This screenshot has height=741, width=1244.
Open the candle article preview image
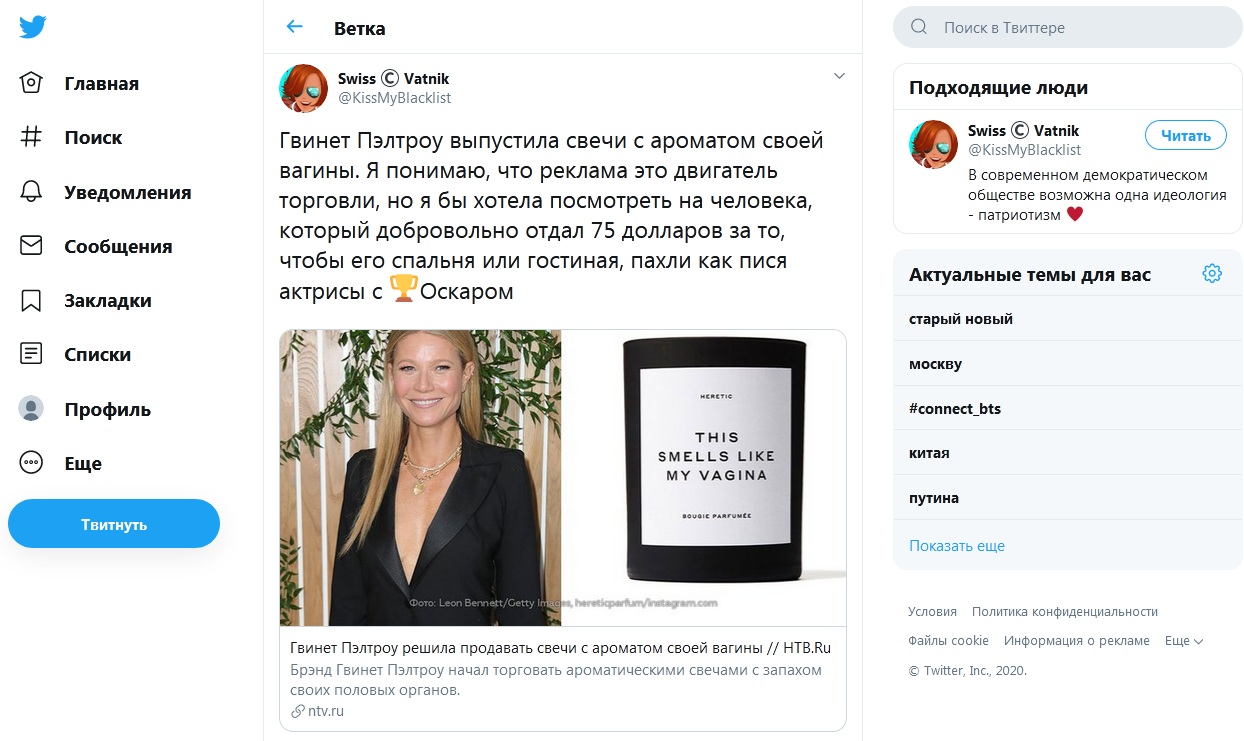[563, 478]
